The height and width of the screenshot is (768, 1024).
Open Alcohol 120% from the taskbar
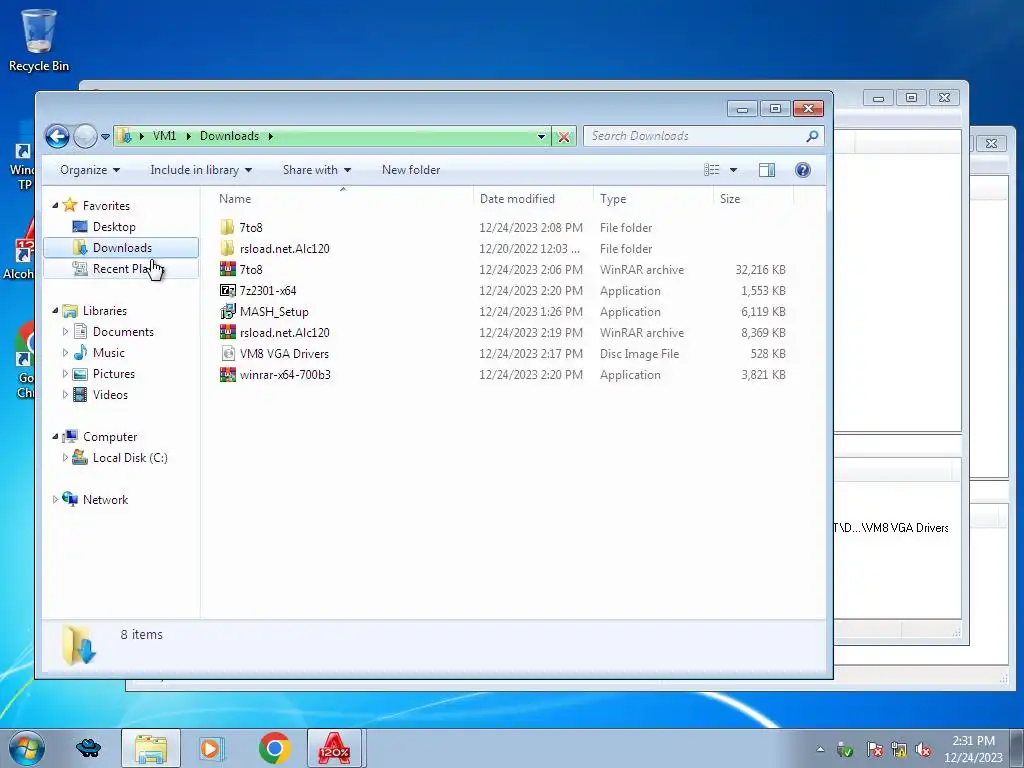pyautogui.click(x=334, y=748)
